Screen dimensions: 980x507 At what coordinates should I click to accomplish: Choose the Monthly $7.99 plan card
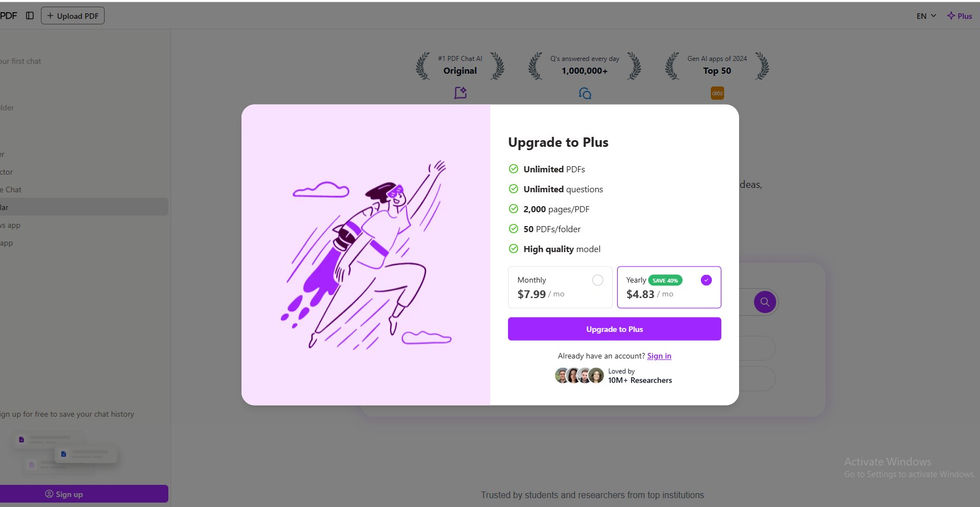[560, 288]
